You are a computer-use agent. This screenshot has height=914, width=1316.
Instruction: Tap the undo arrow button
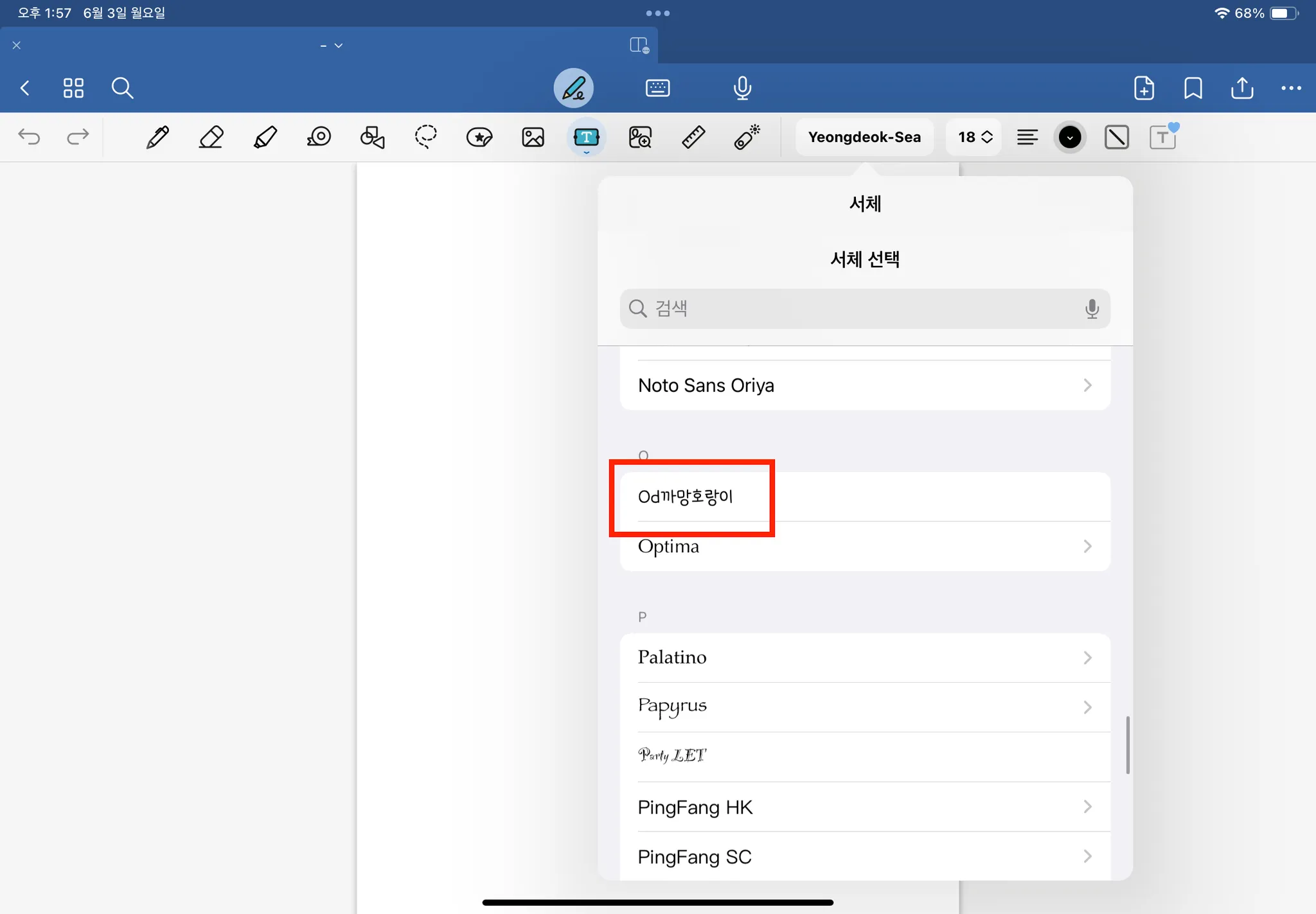(x=29, y=137)
